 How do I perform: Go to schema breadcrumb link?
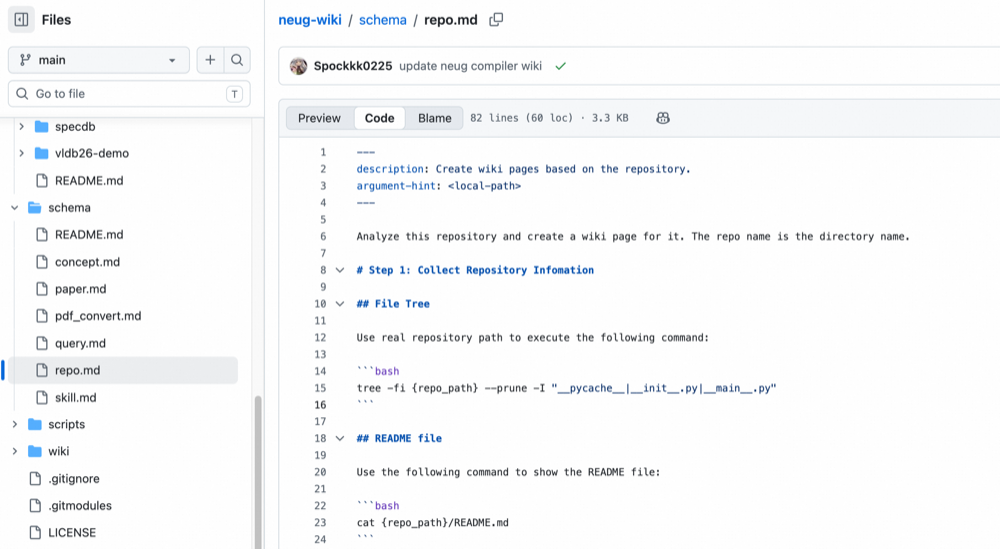coord(383,20)
